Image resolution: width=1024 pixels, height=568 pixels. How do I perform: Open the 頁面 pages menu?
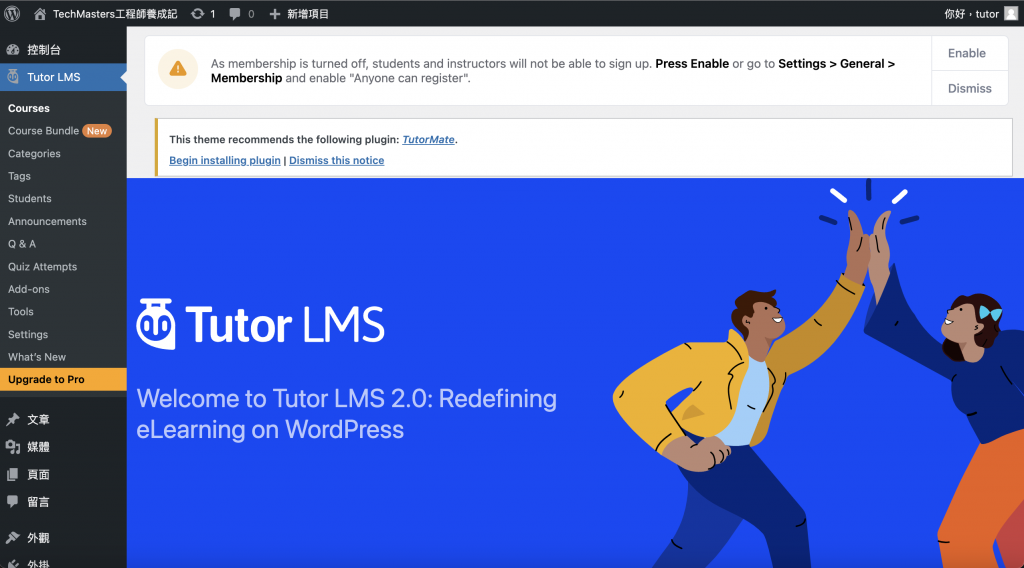point(38,475)
